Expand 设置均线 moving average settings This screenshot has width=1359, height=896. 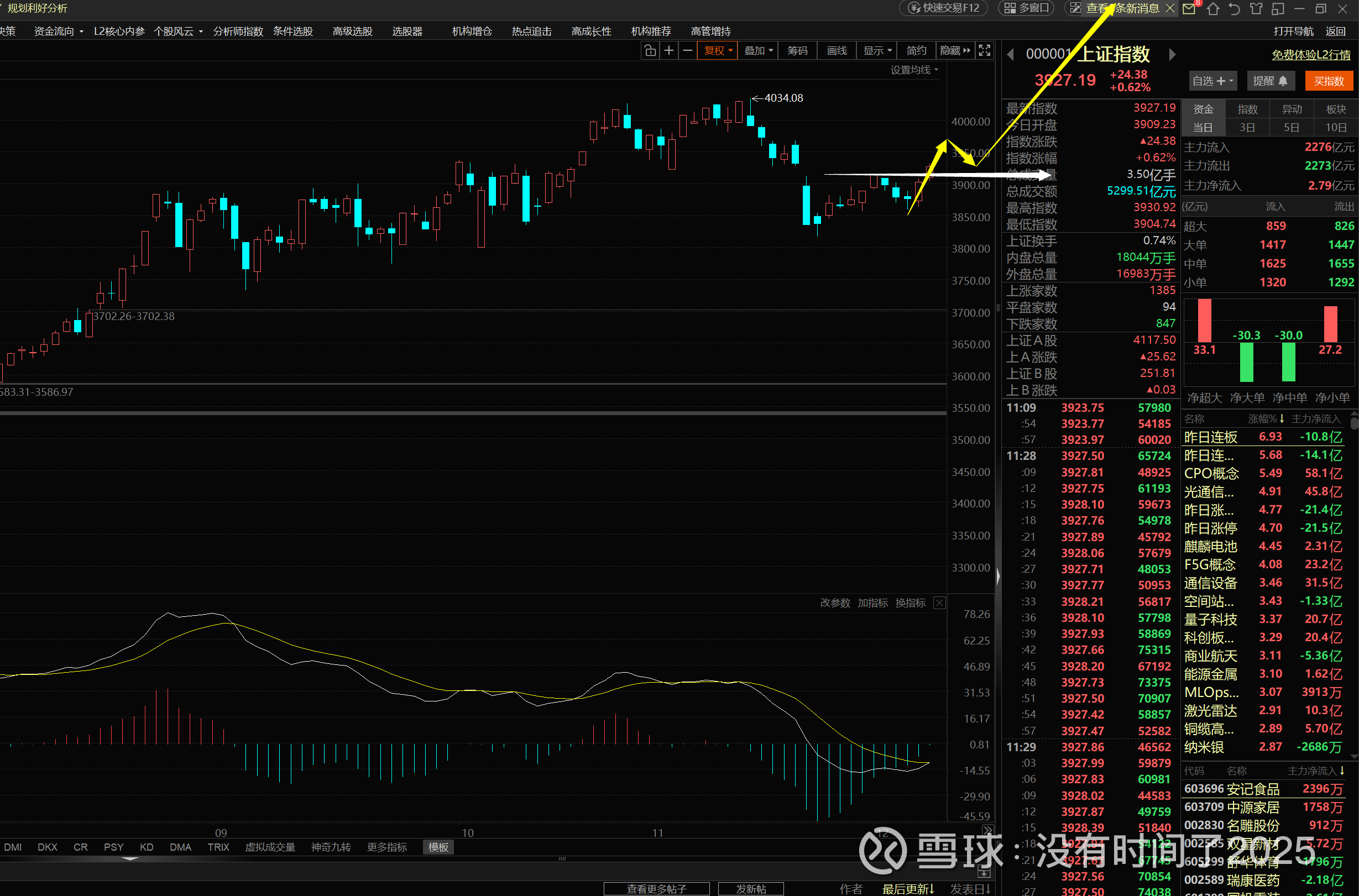914,70
